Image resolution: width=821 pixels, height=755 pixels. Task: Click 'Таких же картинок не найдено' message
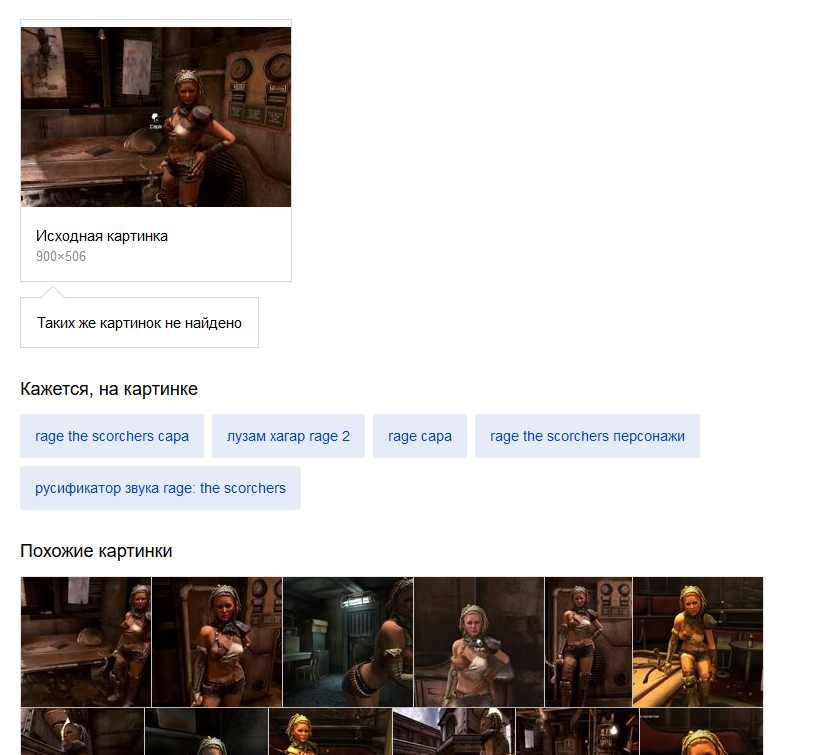pos(139,323)
